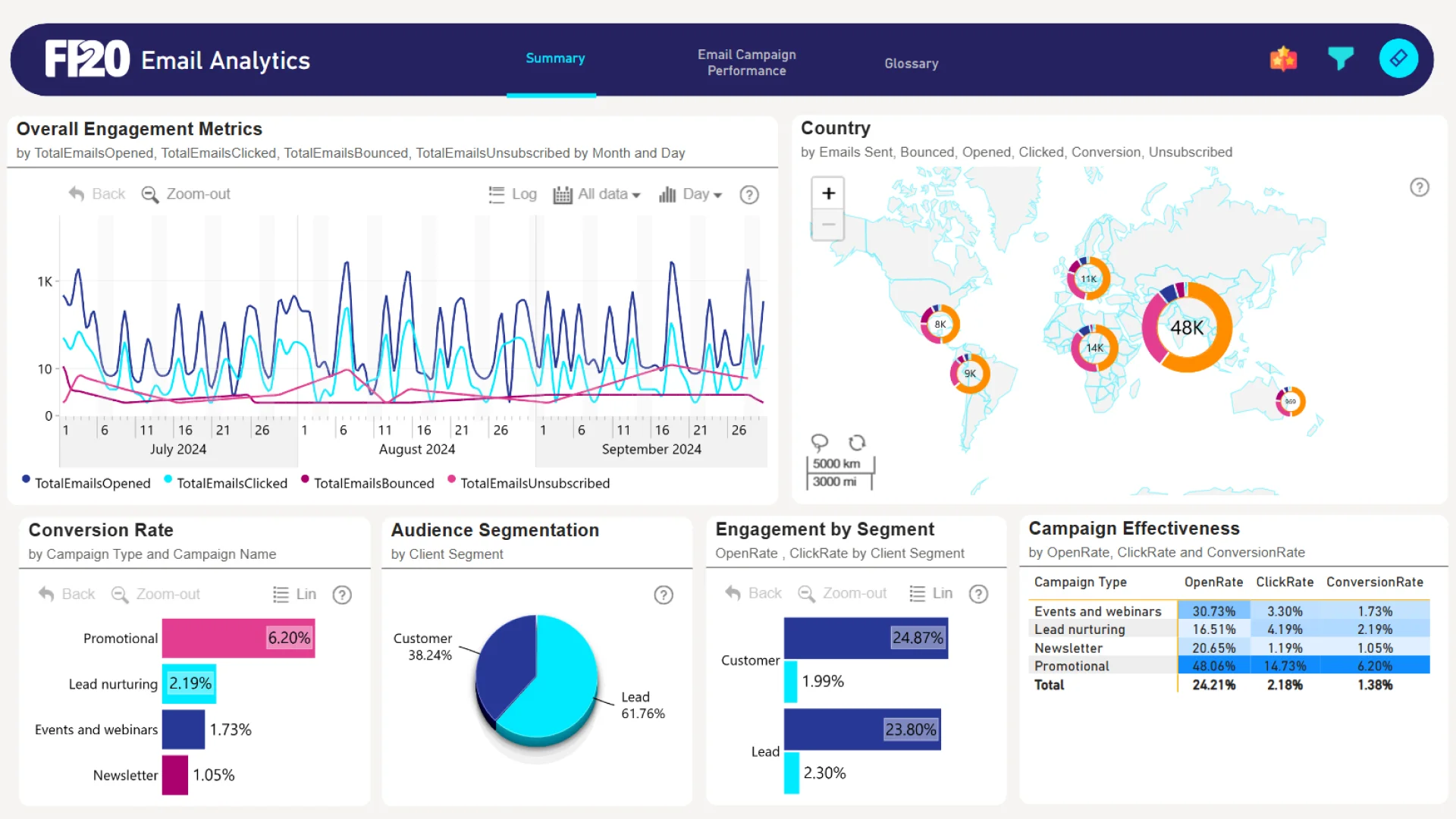Select the Newsletter table row label
1456x819 pixels.
1068,648
